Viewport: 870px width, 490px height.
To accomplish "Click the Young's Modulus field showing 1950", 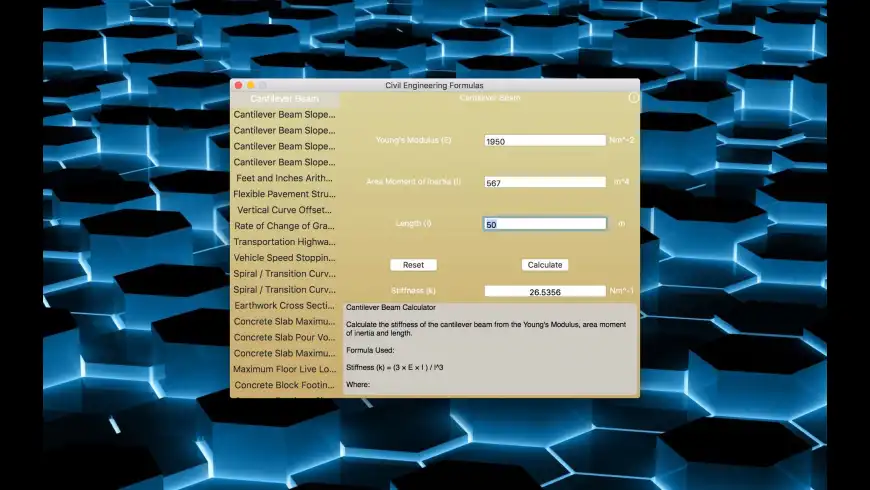I will (x=545, y=141).
